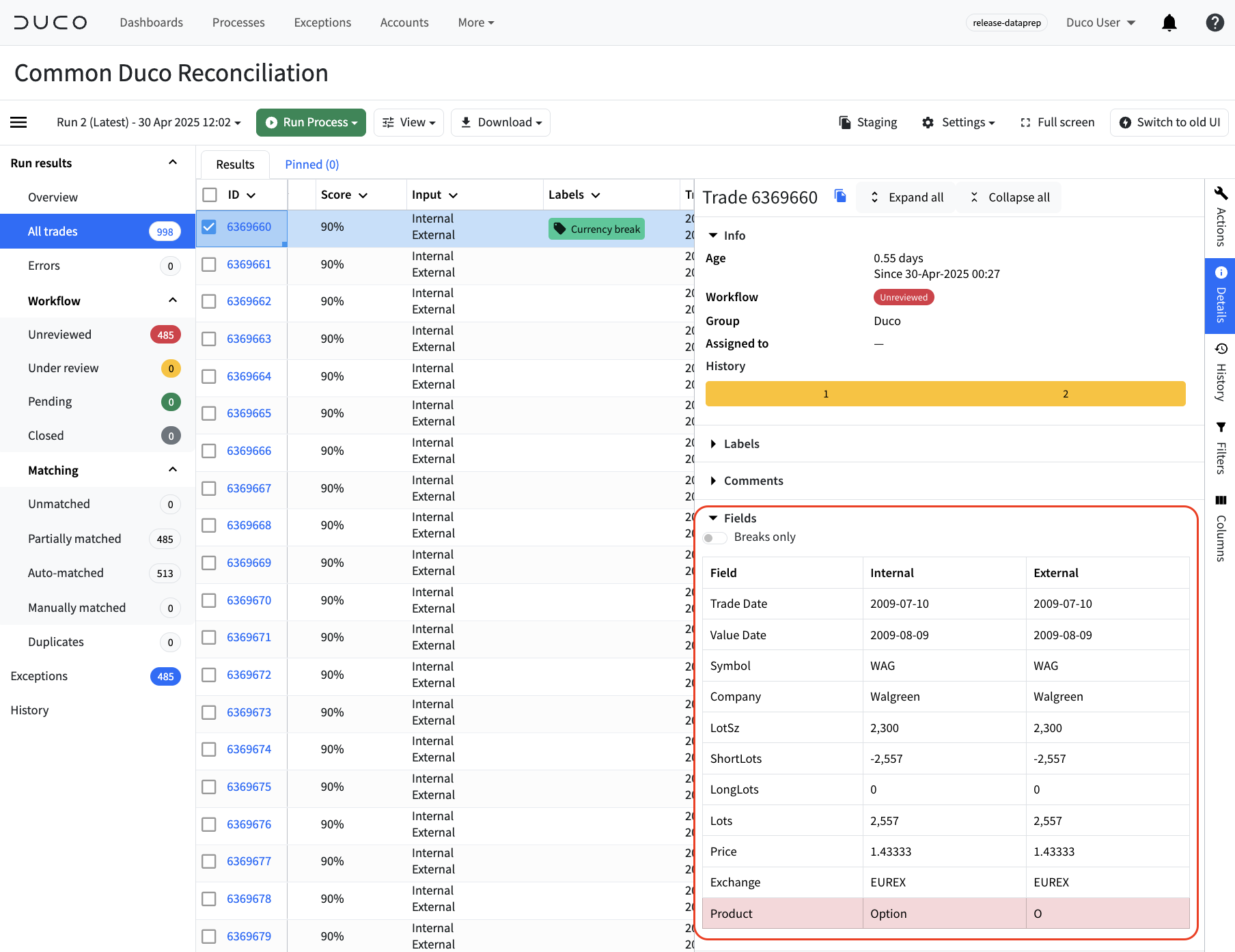Open the Columns side panel
The height and width of the screenshot is (952, 1235).
pyautogui.click(x=1221, y=529)
